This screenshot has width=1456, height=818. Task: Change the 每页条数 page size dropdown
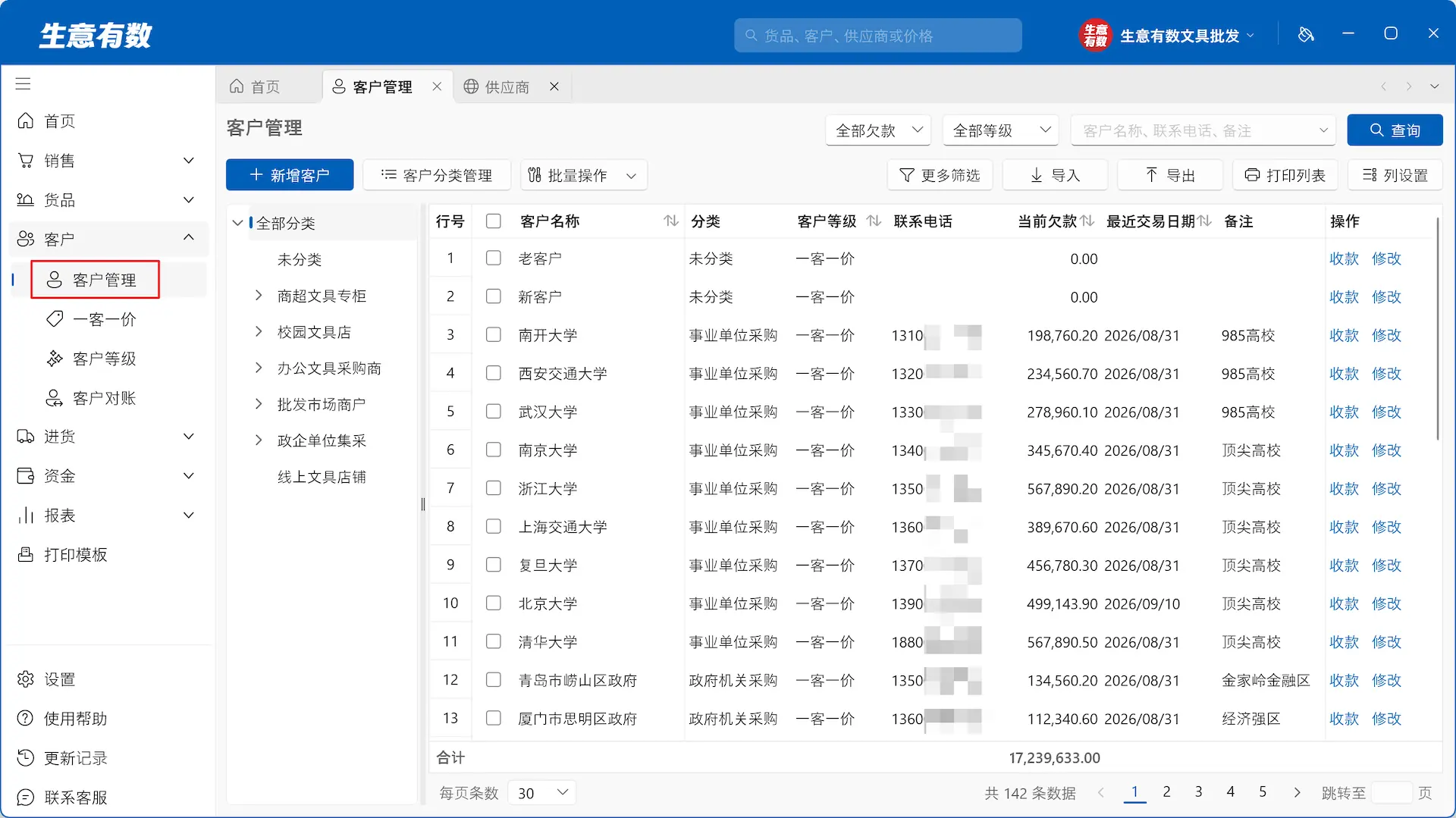coord(541,793)
